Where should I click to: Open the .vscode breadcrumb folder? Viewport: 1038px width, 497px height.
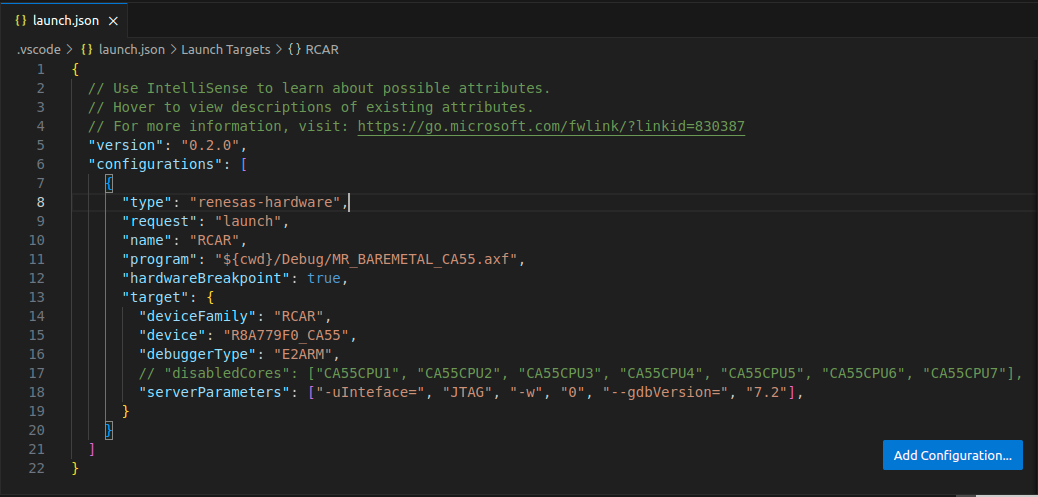point(39,48)
